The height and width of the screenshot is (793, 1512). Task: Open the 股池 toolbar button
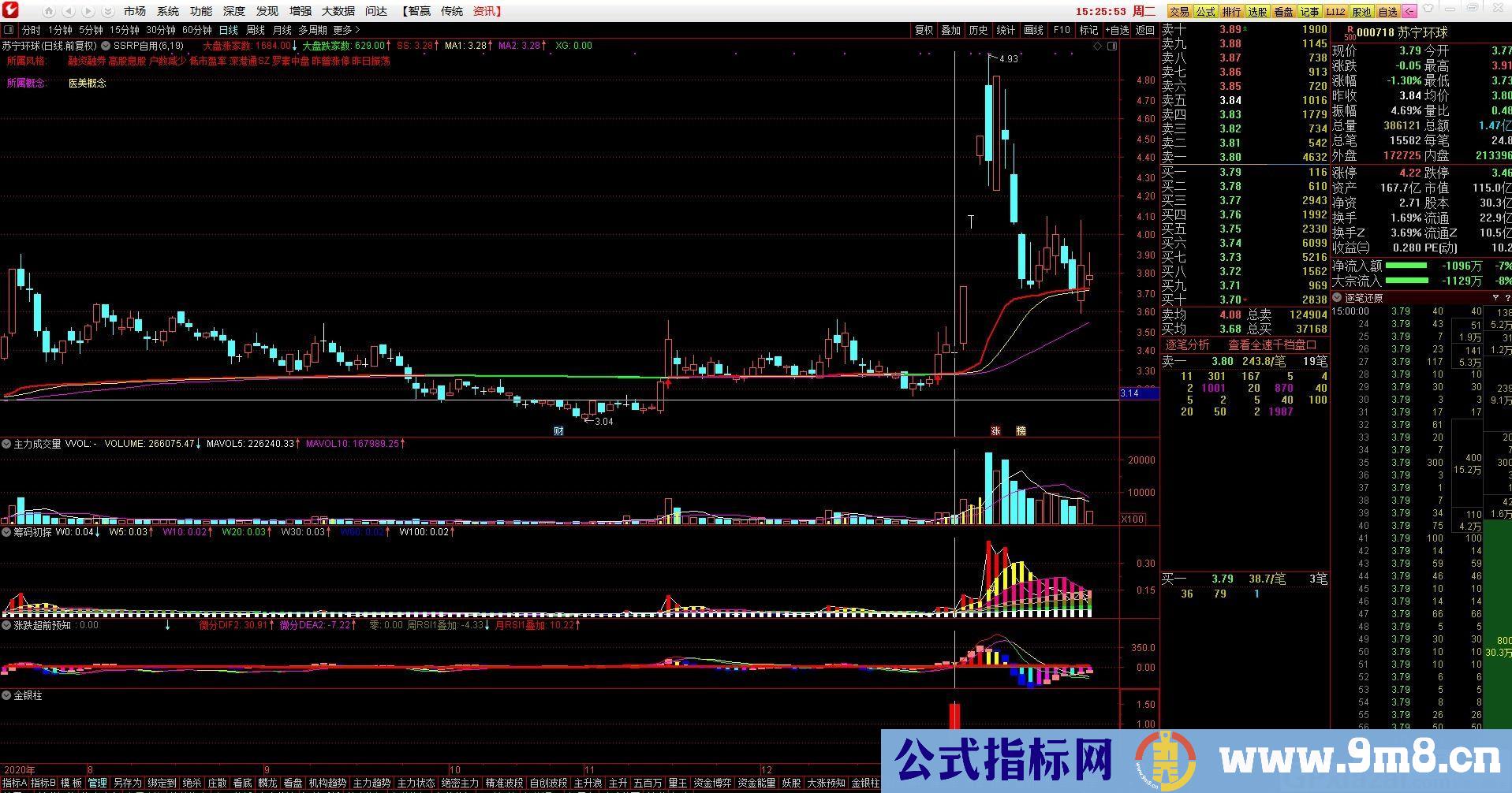tap(1361, 11)
